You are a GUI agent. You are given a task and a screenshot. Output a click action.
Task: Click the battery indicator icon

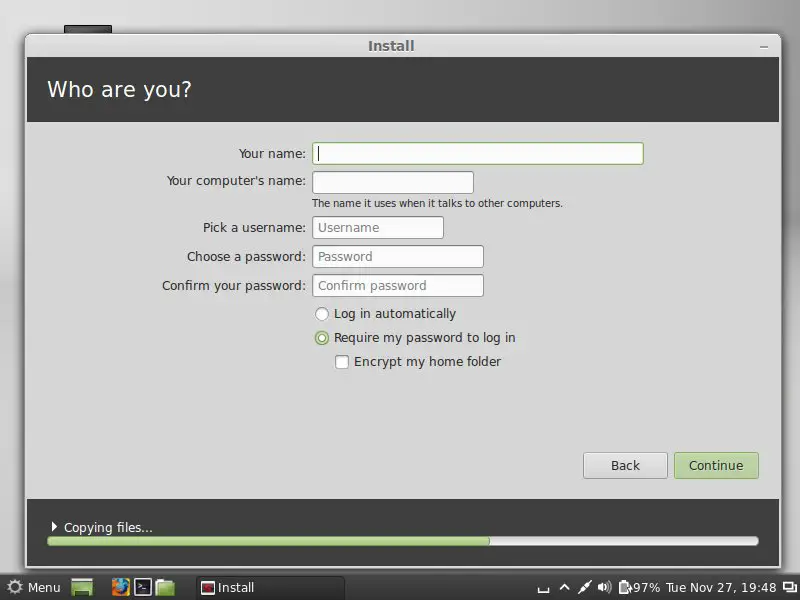pos(625,588)
